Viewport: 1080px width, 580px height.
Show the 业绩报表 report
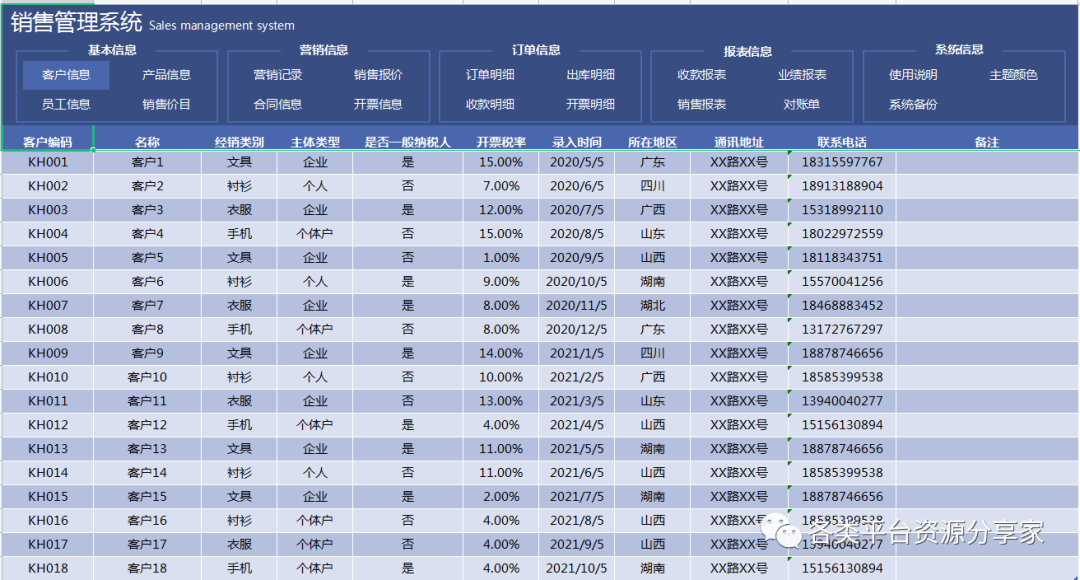802,75
